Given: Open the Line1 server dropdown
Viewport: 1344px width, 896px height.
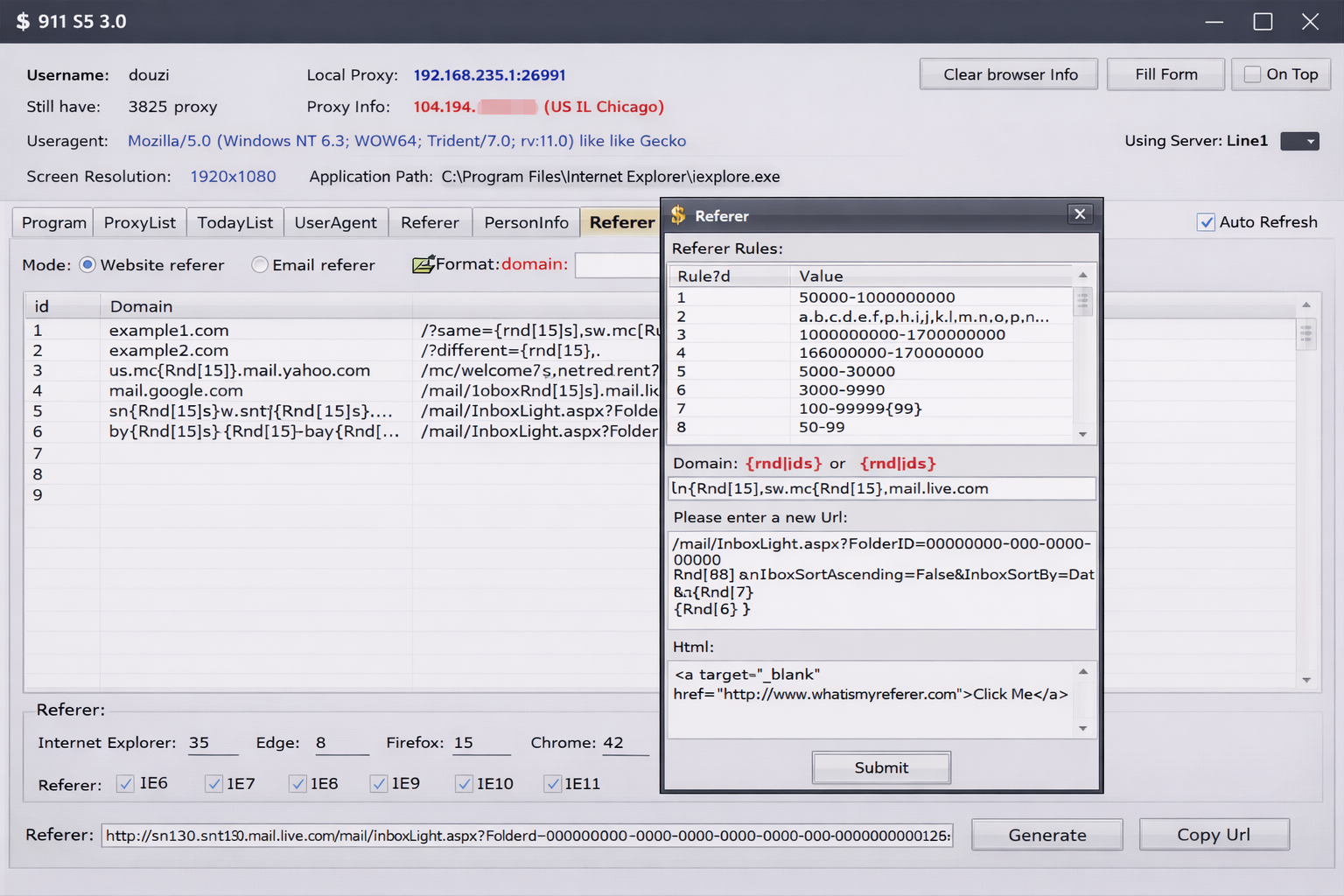Looking at the screenshot, I should tap(1299, 141).
